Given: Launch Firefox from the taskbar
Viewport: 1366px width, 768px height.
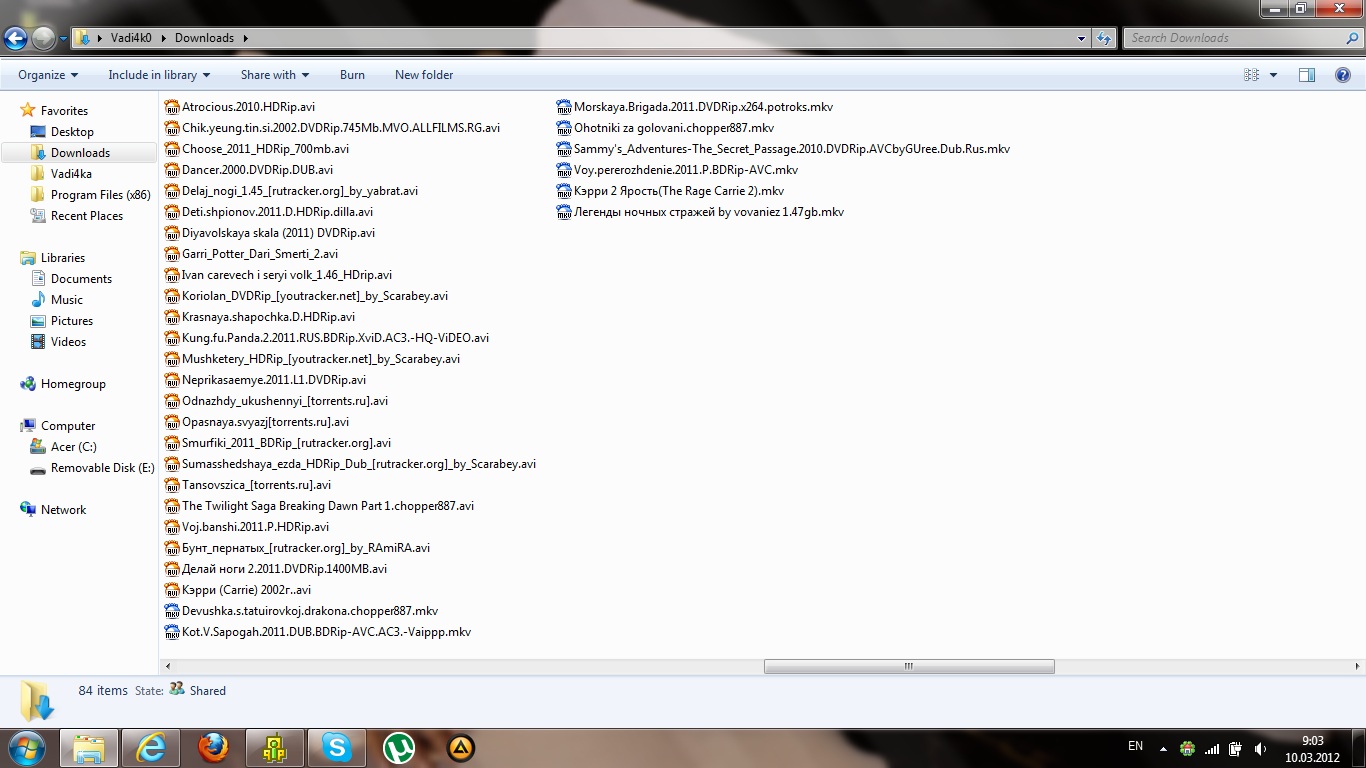Looking at the screenshot, I should (213, 747).
